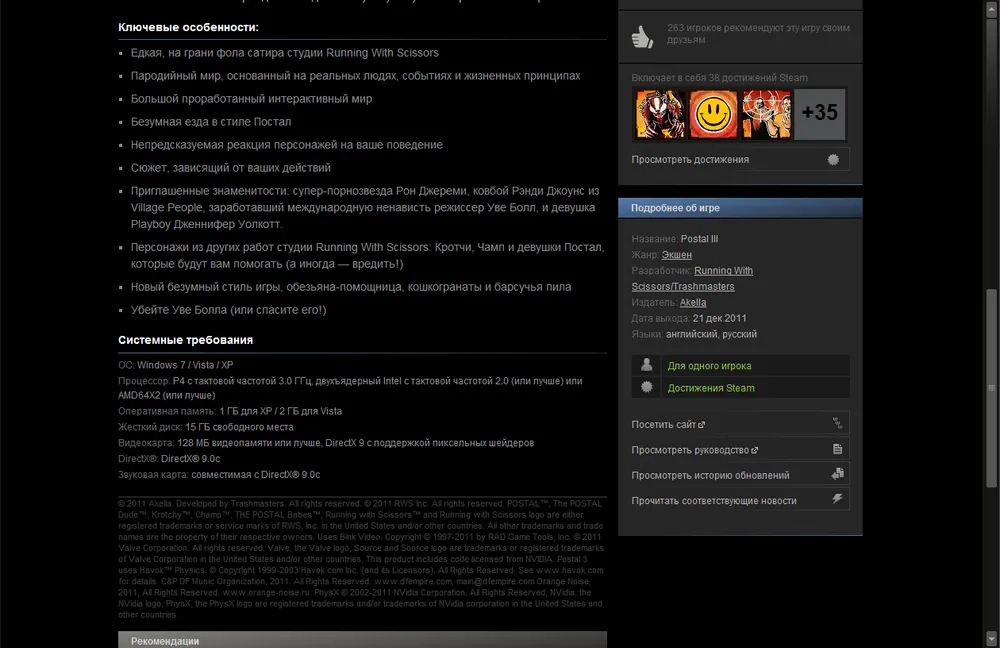
Task: Click the update history icon
Action: [837, 474]
